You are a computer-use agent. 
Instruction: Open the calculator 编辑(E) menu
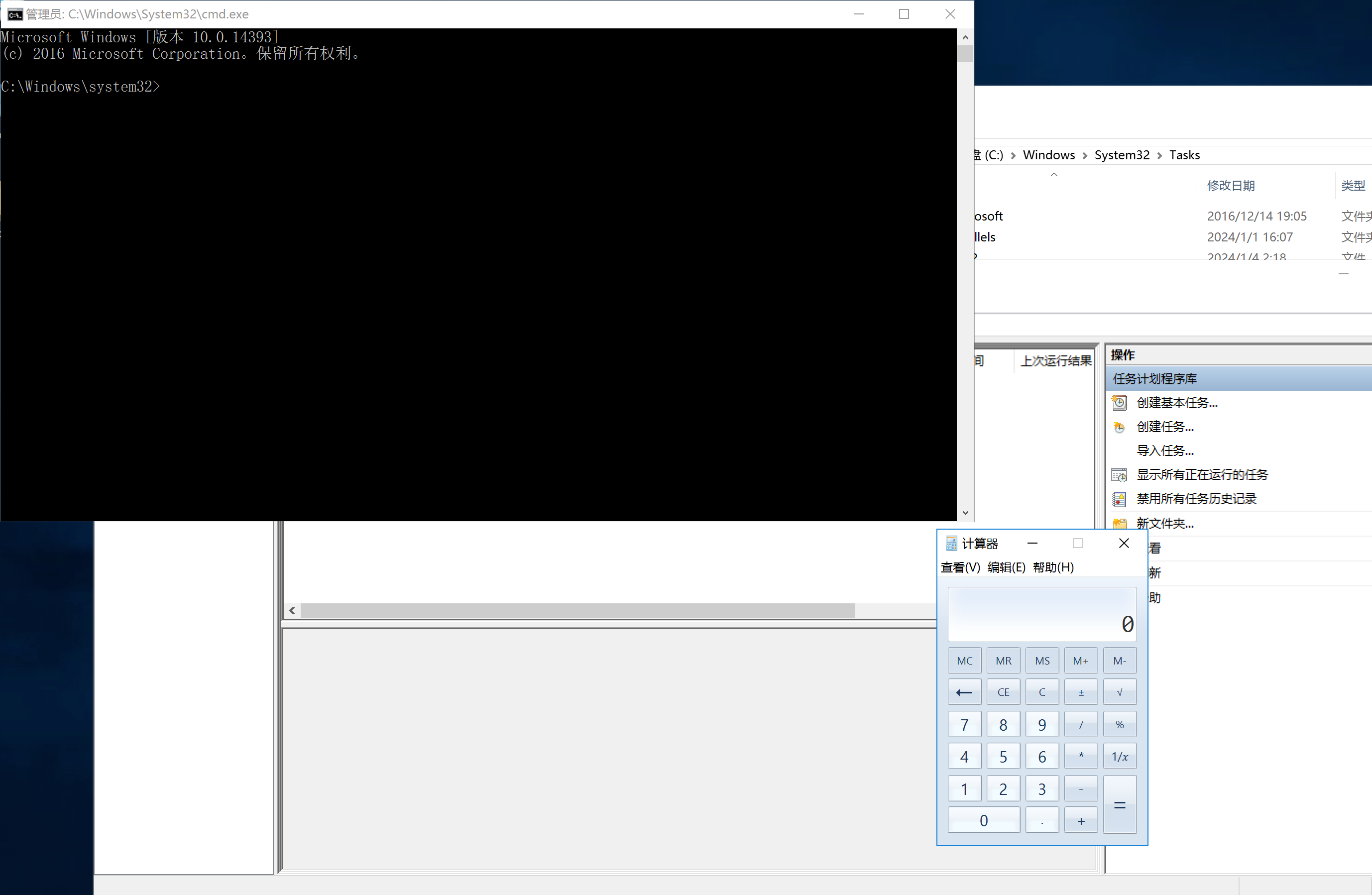(1006, 567)
